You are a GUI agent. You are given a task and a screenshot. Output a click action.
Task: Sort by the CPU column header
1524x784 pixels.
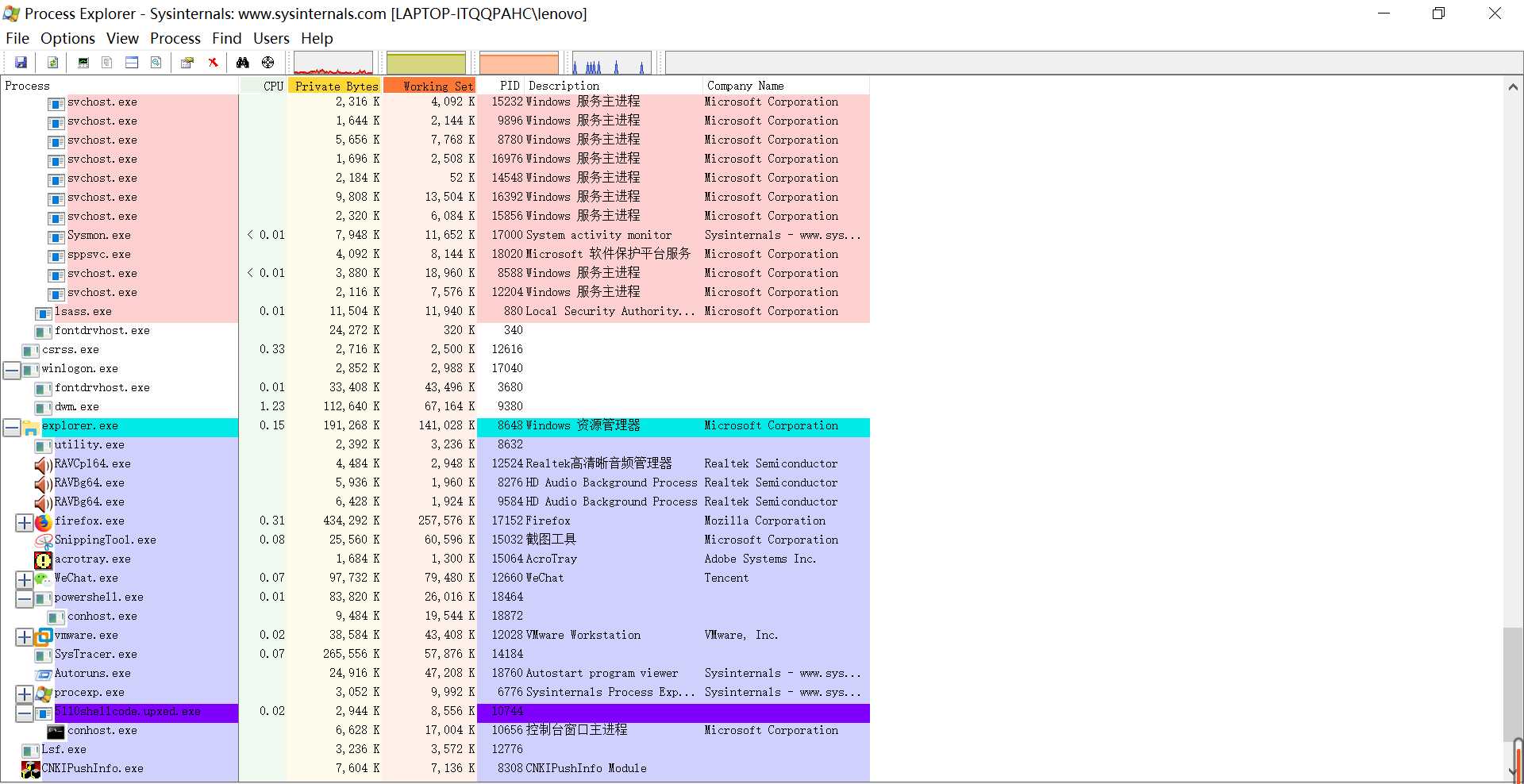pos(264,86)
